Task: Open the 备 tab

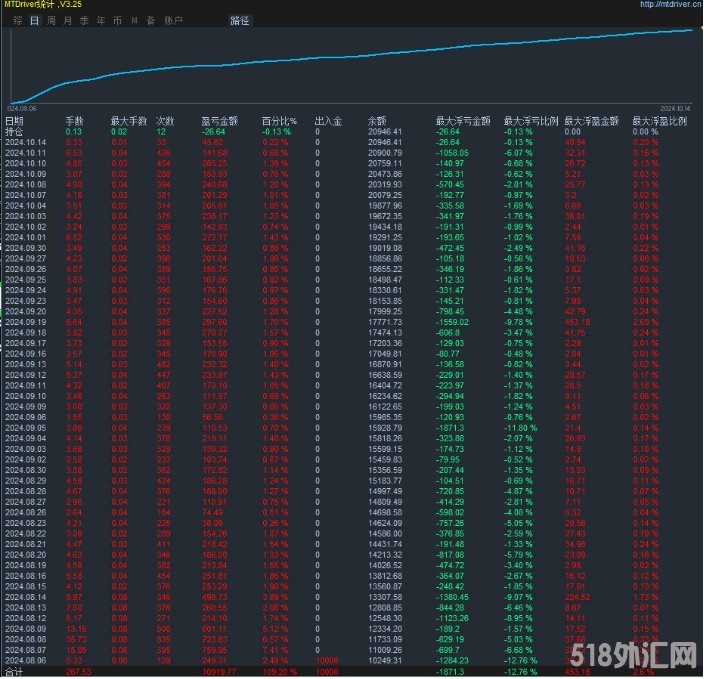Action: (x=150, y=20)
